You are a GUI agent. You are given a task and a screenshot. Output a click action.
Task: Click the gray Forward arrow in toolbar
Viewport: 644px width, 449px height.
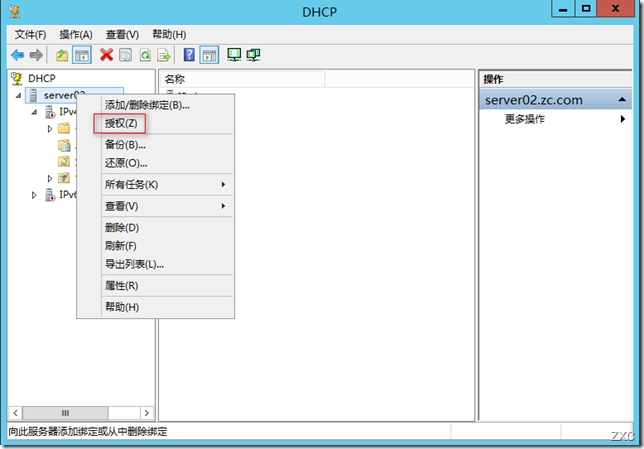pos(36,55)
